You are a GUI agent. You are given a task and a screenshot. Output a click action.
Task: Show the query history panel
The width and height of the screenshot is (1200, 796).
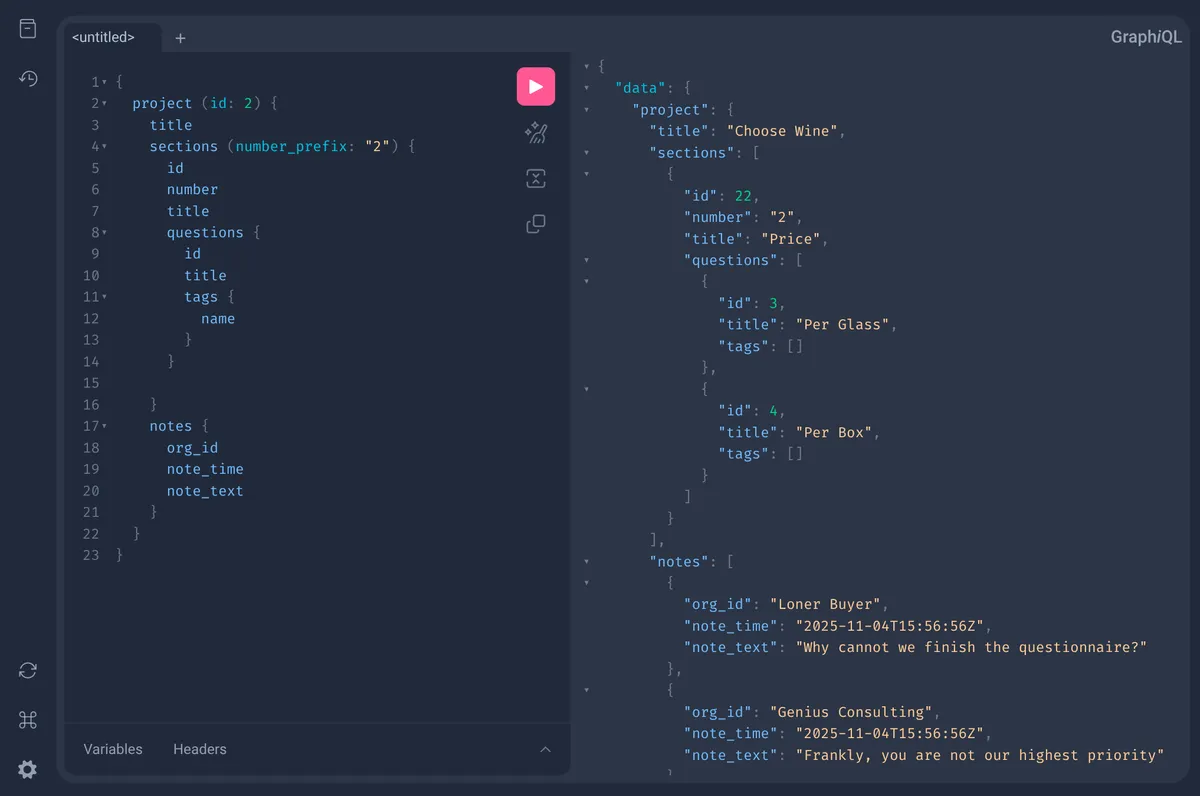pos(27,77)
